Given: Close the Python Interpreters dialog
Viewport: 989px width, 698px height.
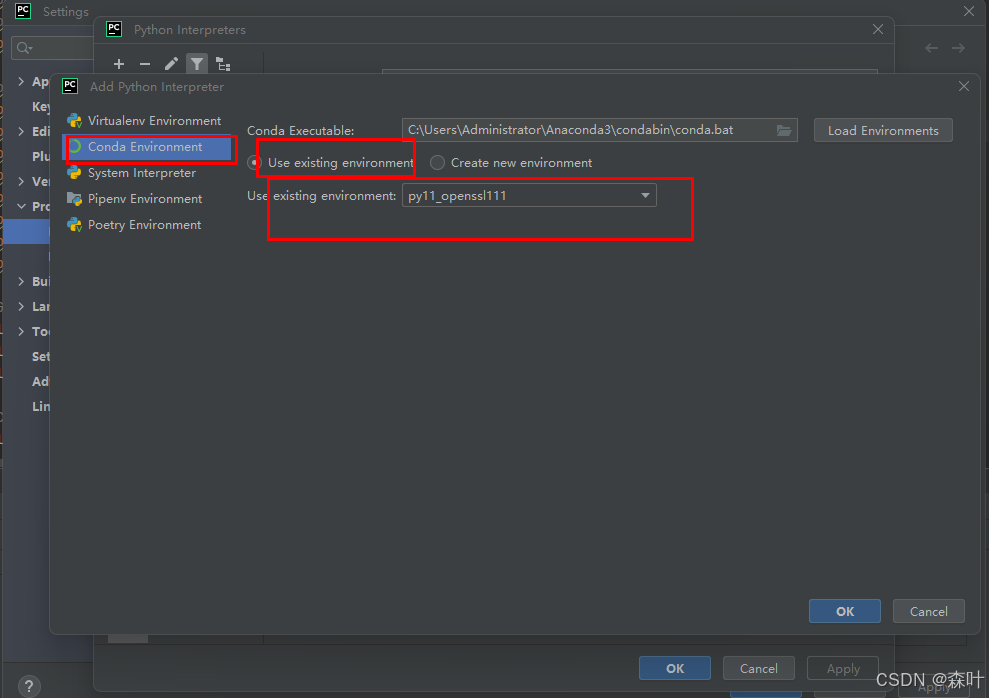Looking at the screenshot, I should (x=877, y=30).
